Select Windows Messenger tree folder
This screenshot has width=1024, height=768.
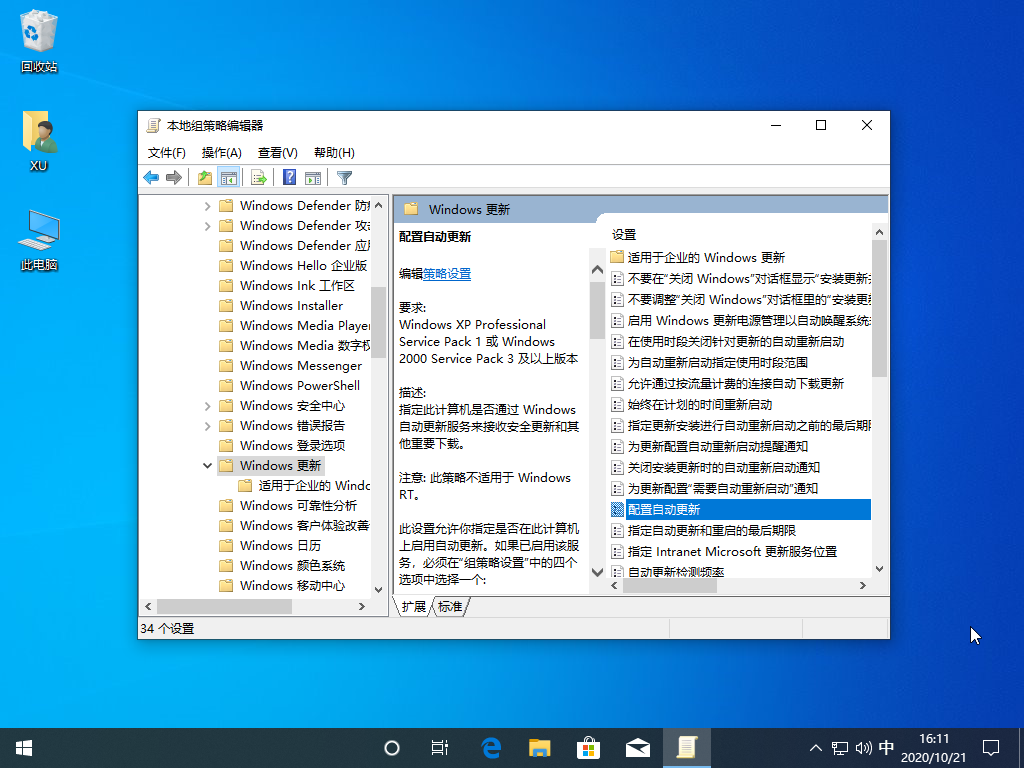pos(300,366)
